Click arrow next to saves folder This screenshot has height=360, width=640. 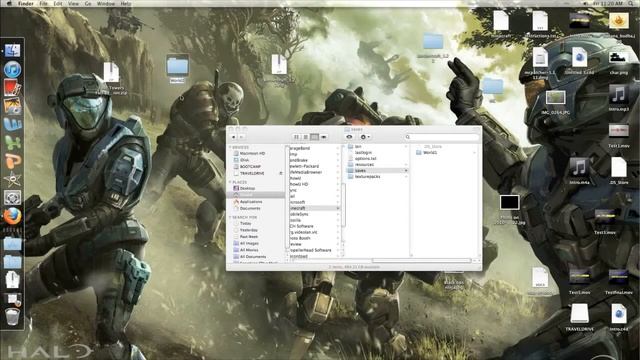coord(406,171)
